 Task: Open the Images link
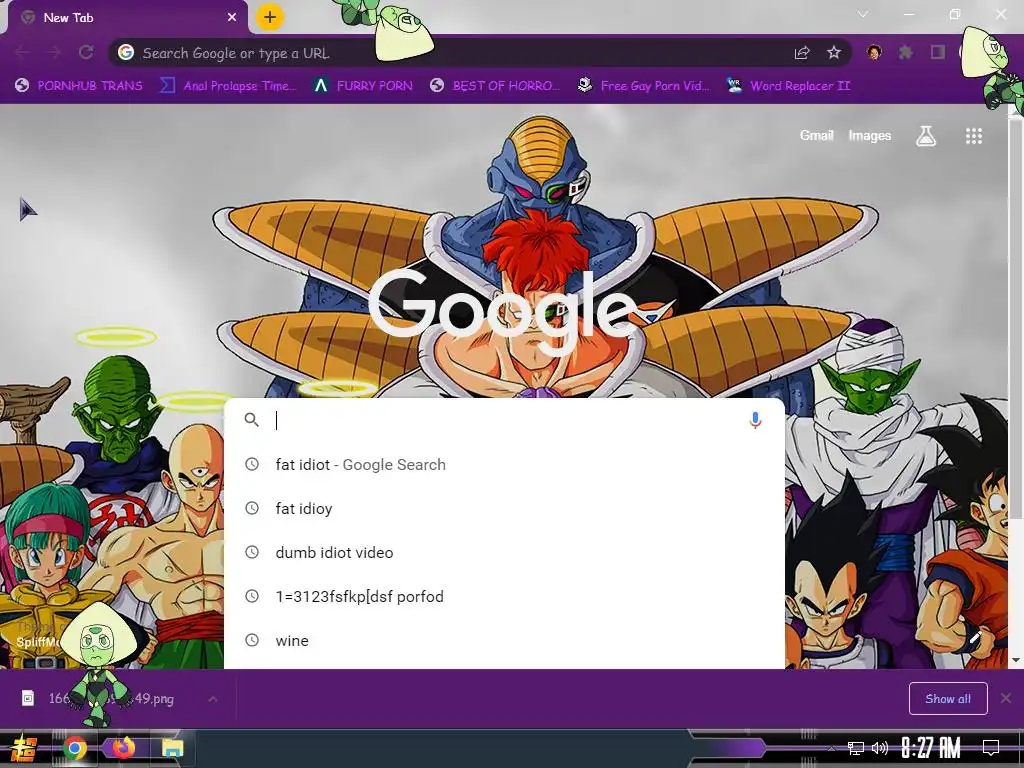point(869,135)
